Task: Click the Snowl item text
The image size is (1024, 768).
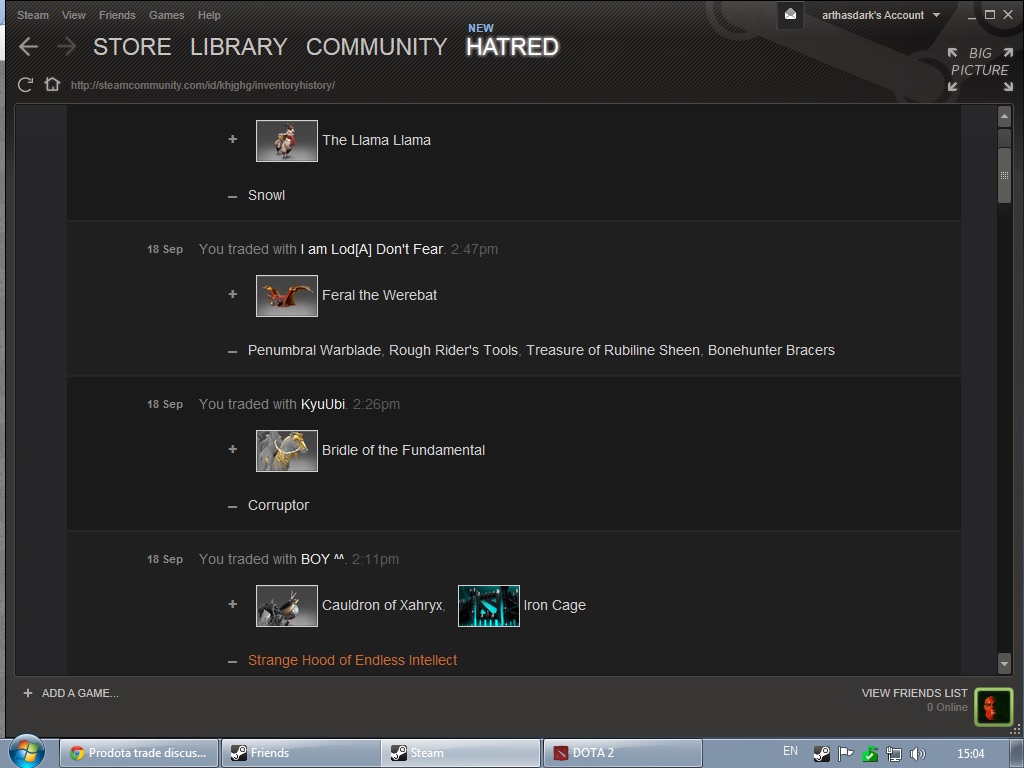Action: [266, 195]
